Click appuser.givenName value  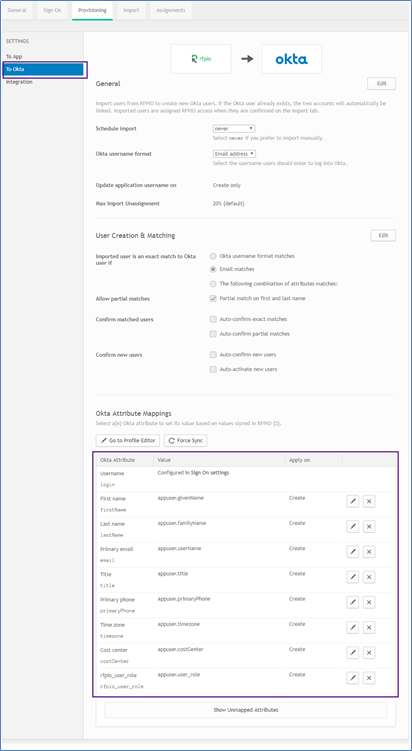[181, 498]
